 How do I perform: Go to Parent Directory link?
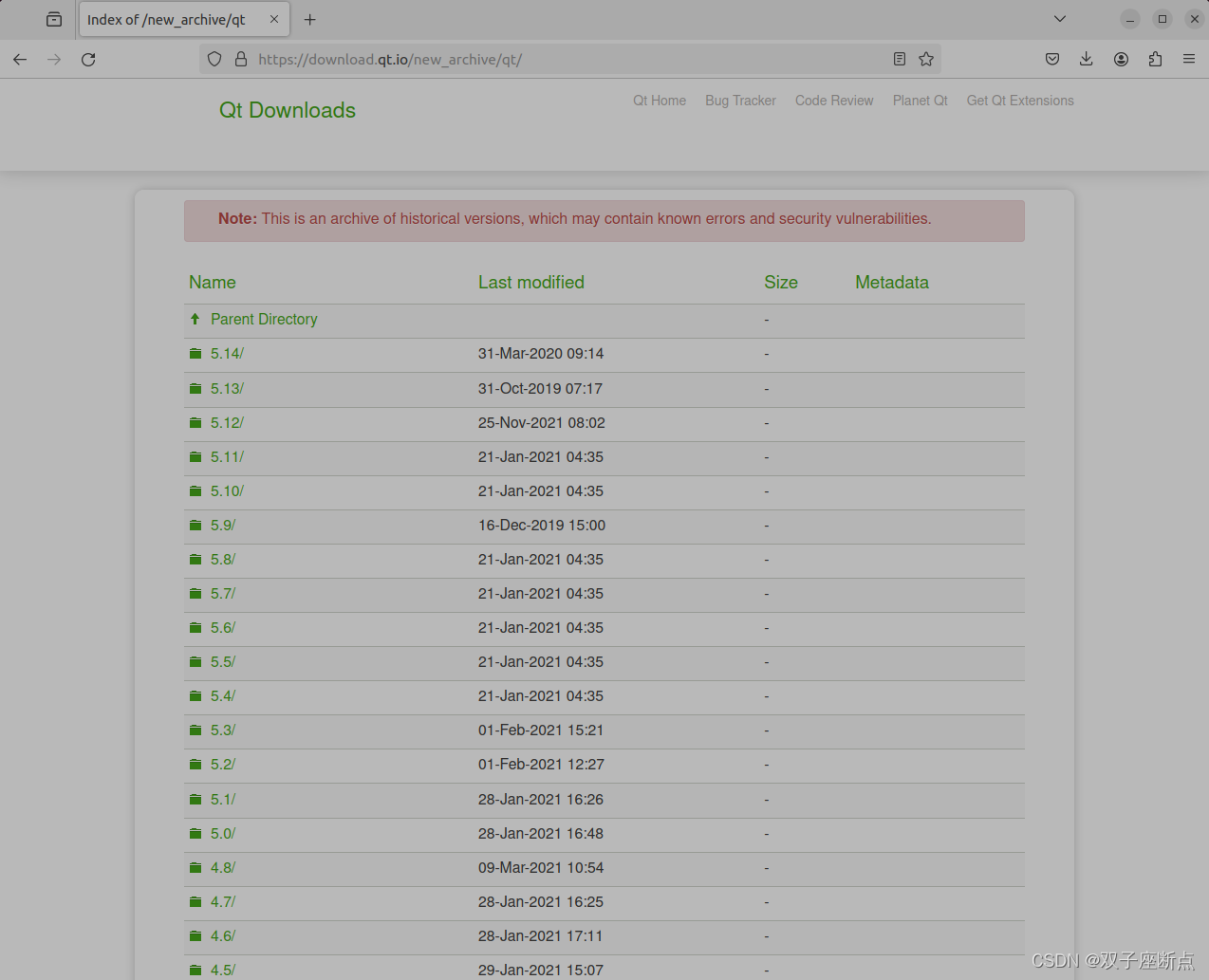pos(264,320)
